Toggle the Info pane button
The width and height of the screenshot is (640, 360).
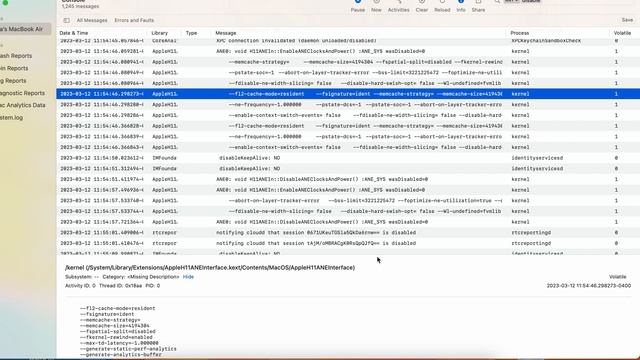coord(461,6)
